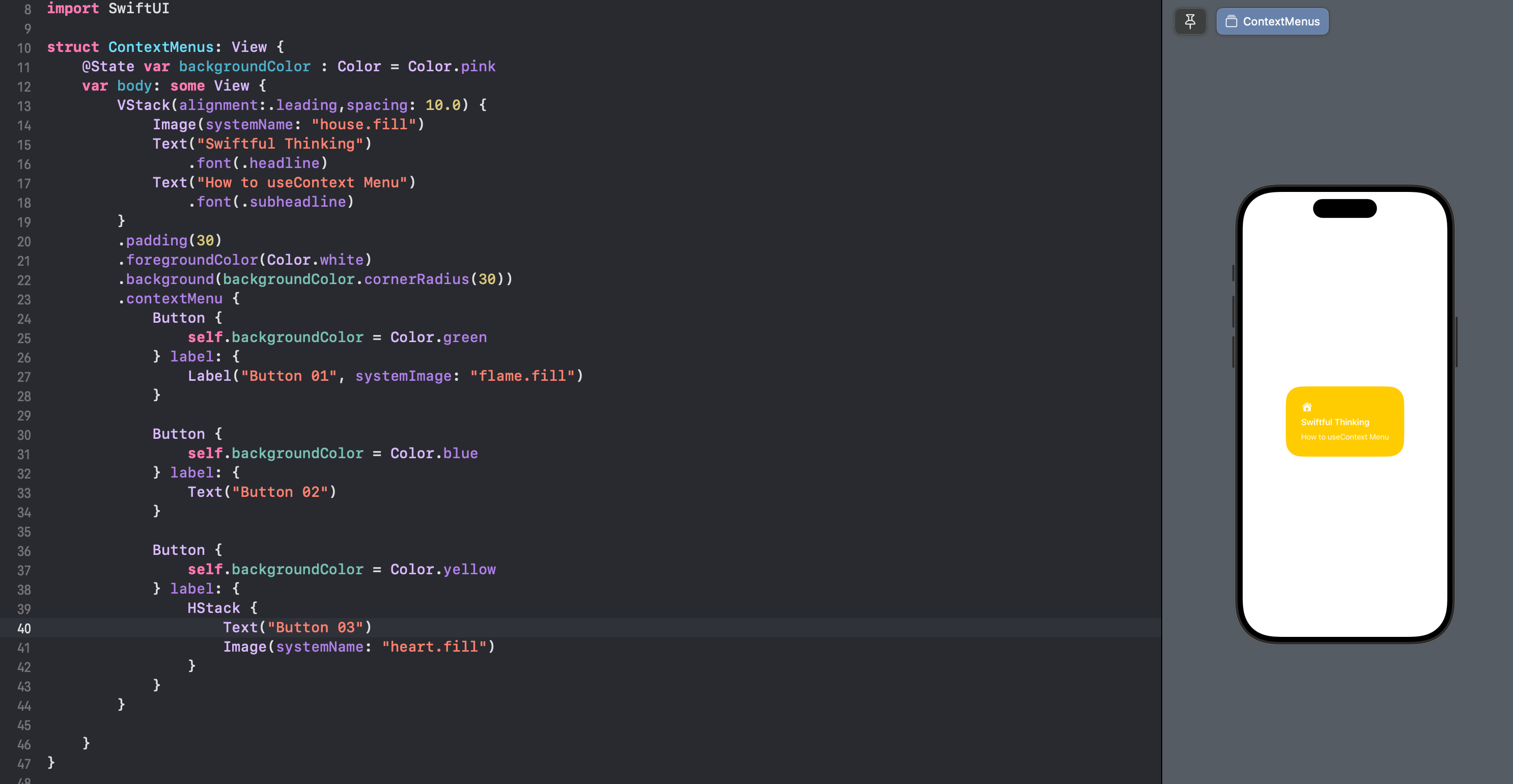Screen dimensions: 1513x784
Task: Click 'Button {' on line 36
Action: pyautogui.click(x=187, y=550)
